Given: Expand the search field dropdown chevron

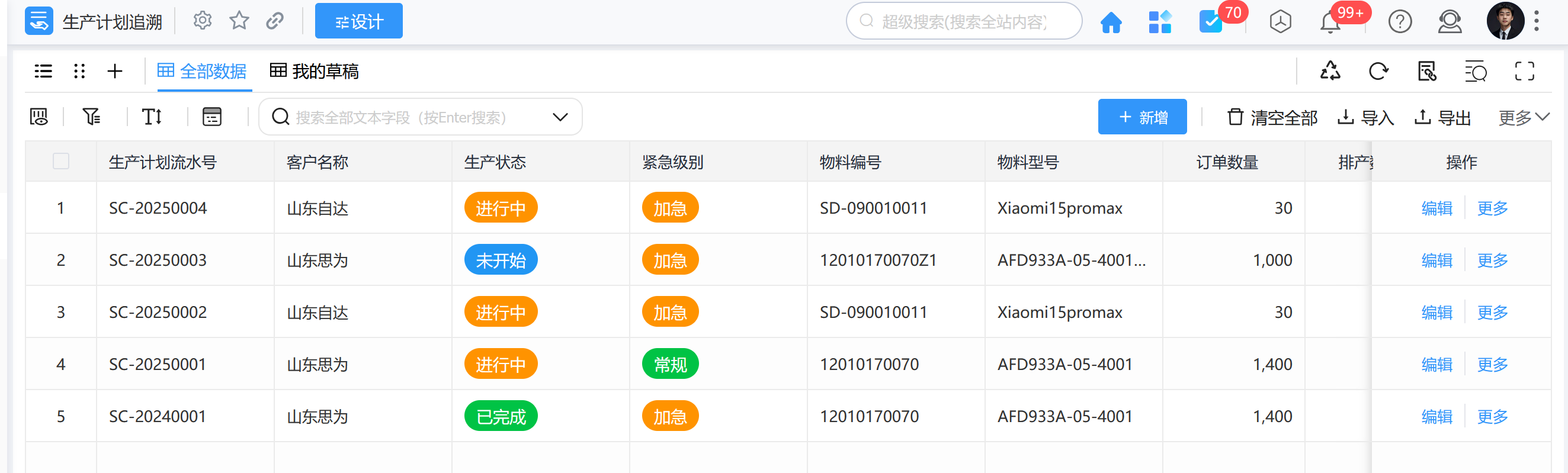Looking at the screenshot, I should [560, 117].
